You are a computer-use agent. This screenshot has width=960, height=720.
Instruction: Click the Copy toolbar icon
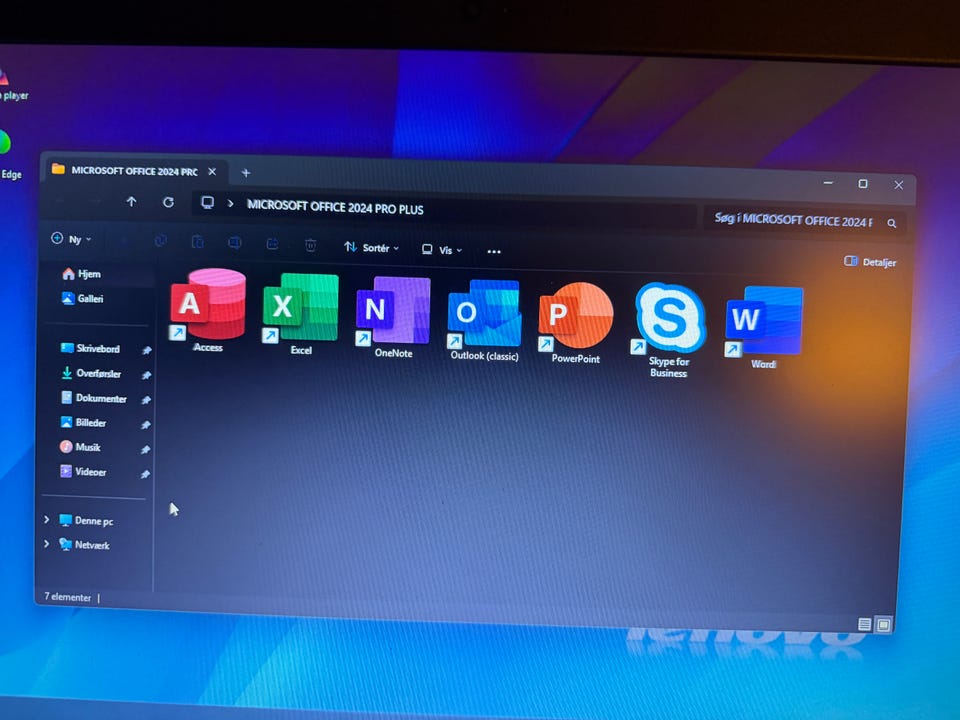tap(161, 241)
